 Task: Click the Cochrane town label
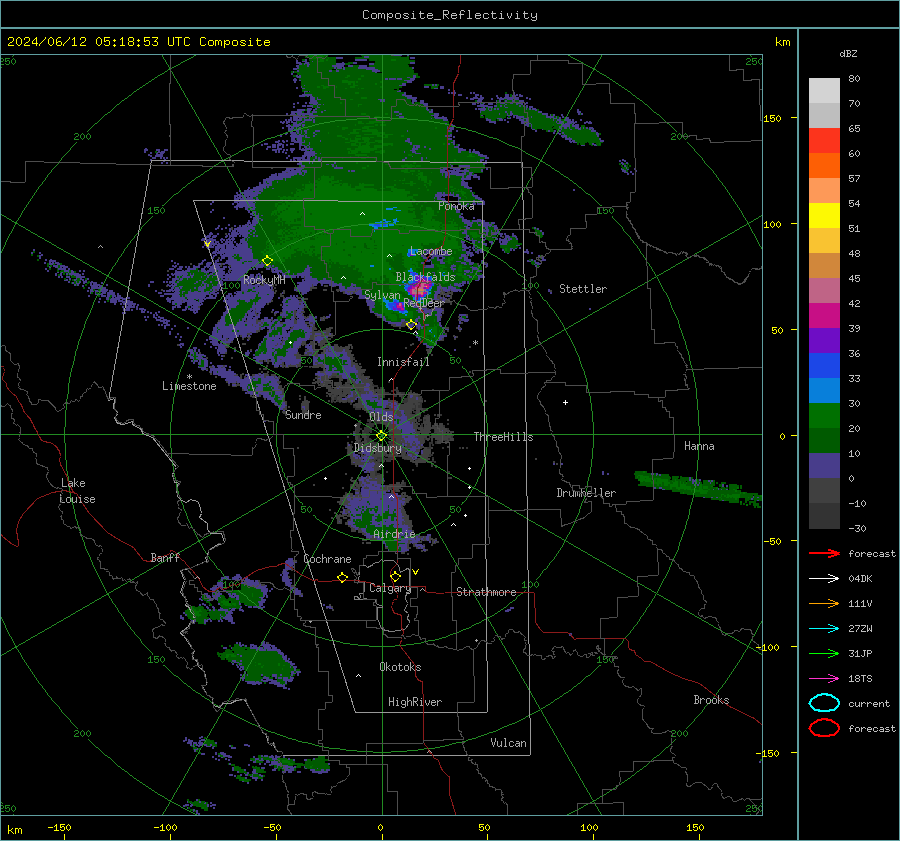327,559
